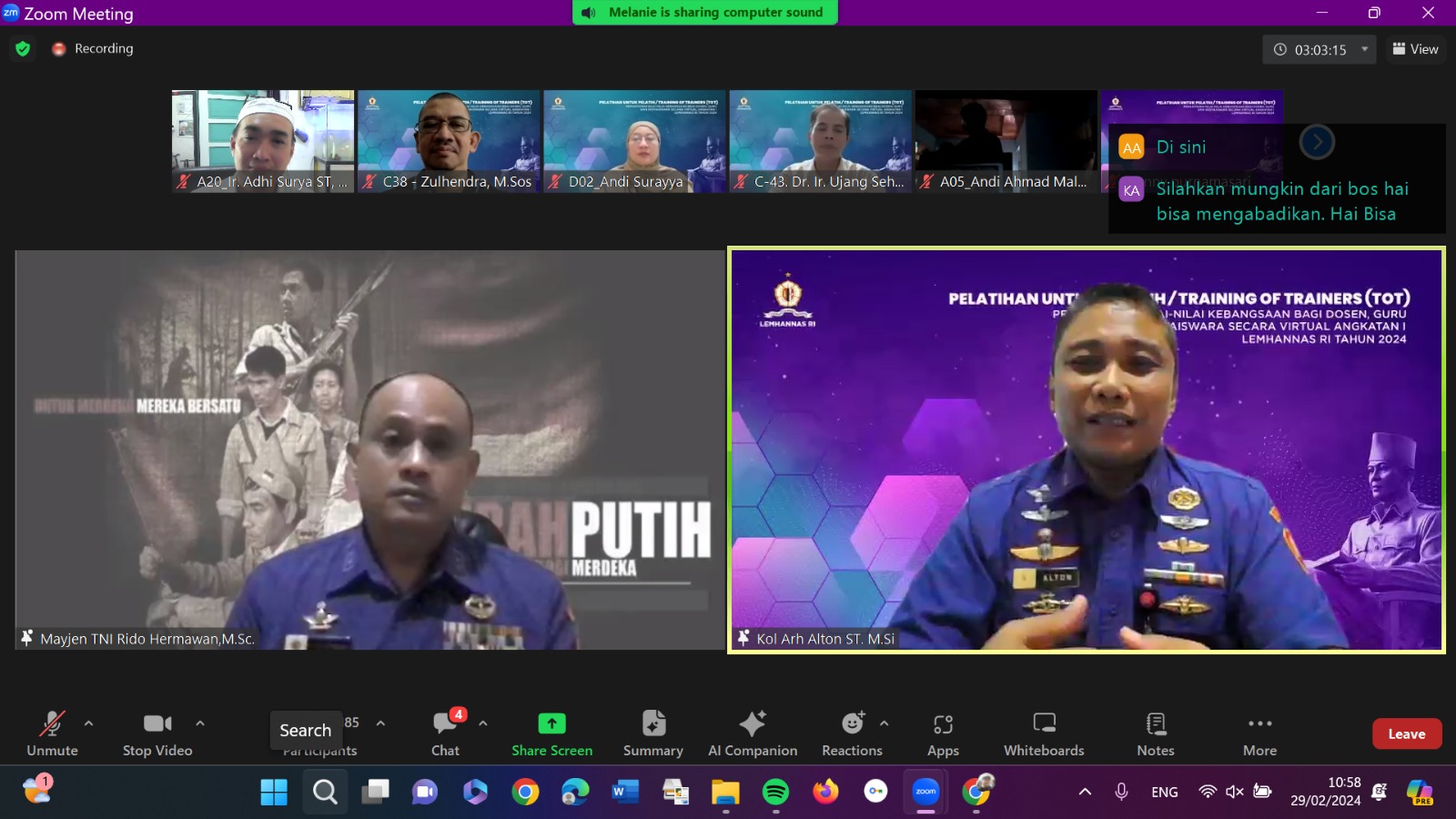
Task: Launch the AI Companion
Action: (x=753, y=733)
